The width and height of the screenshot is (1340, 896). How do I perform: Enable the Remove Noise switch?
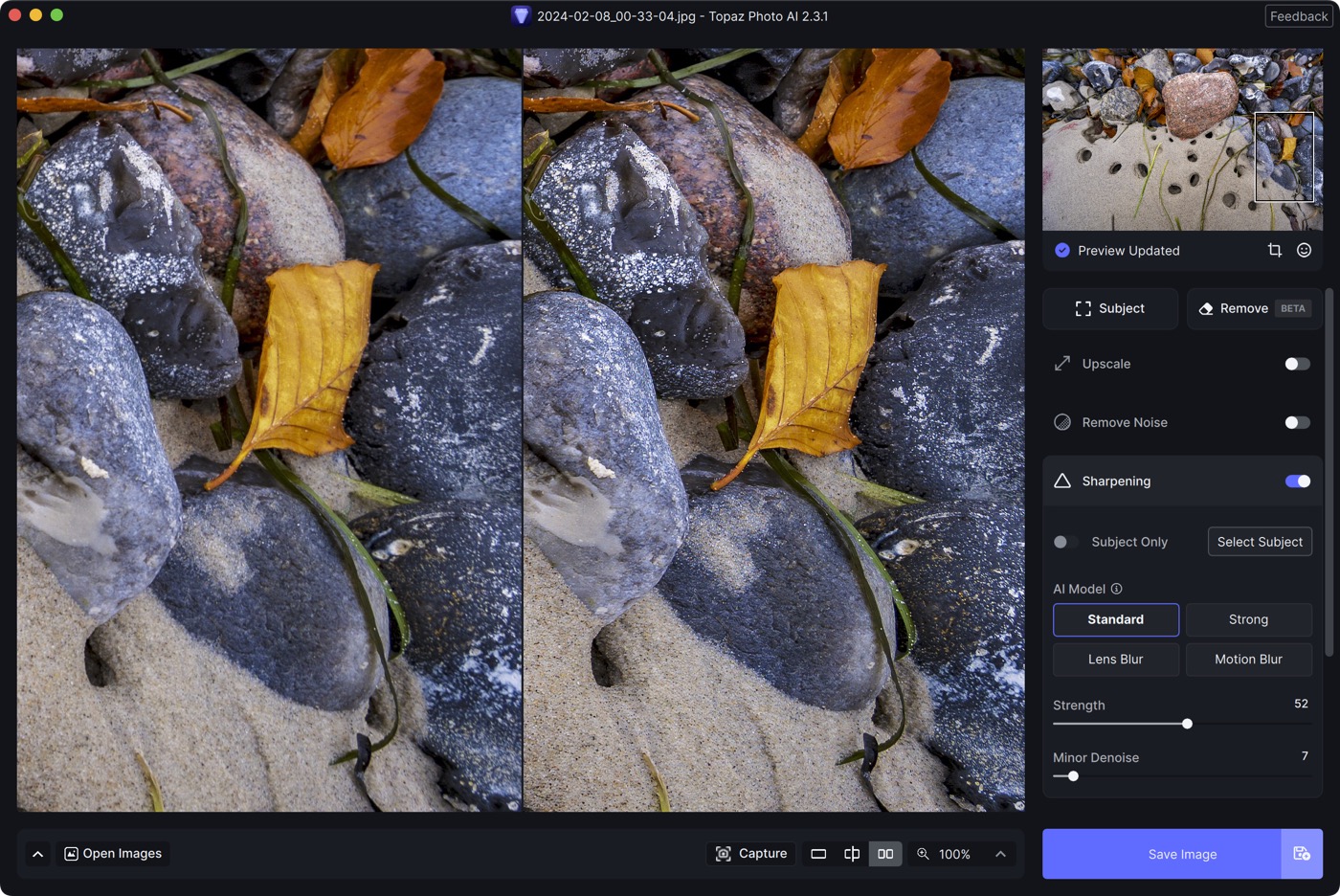pos(1298,422)
